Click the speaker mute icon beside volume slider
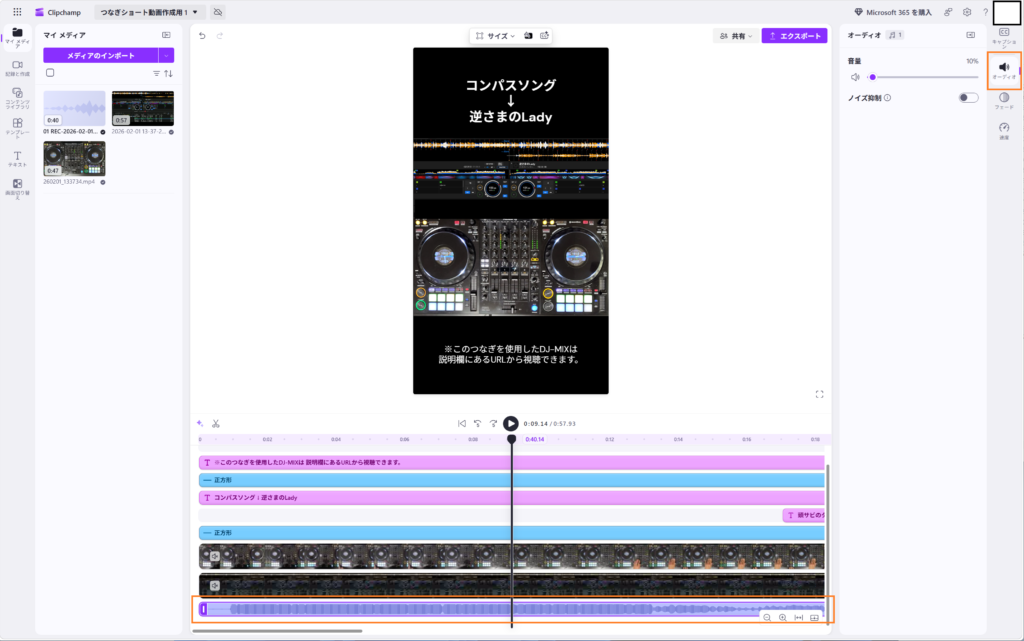 pos(855,77)
